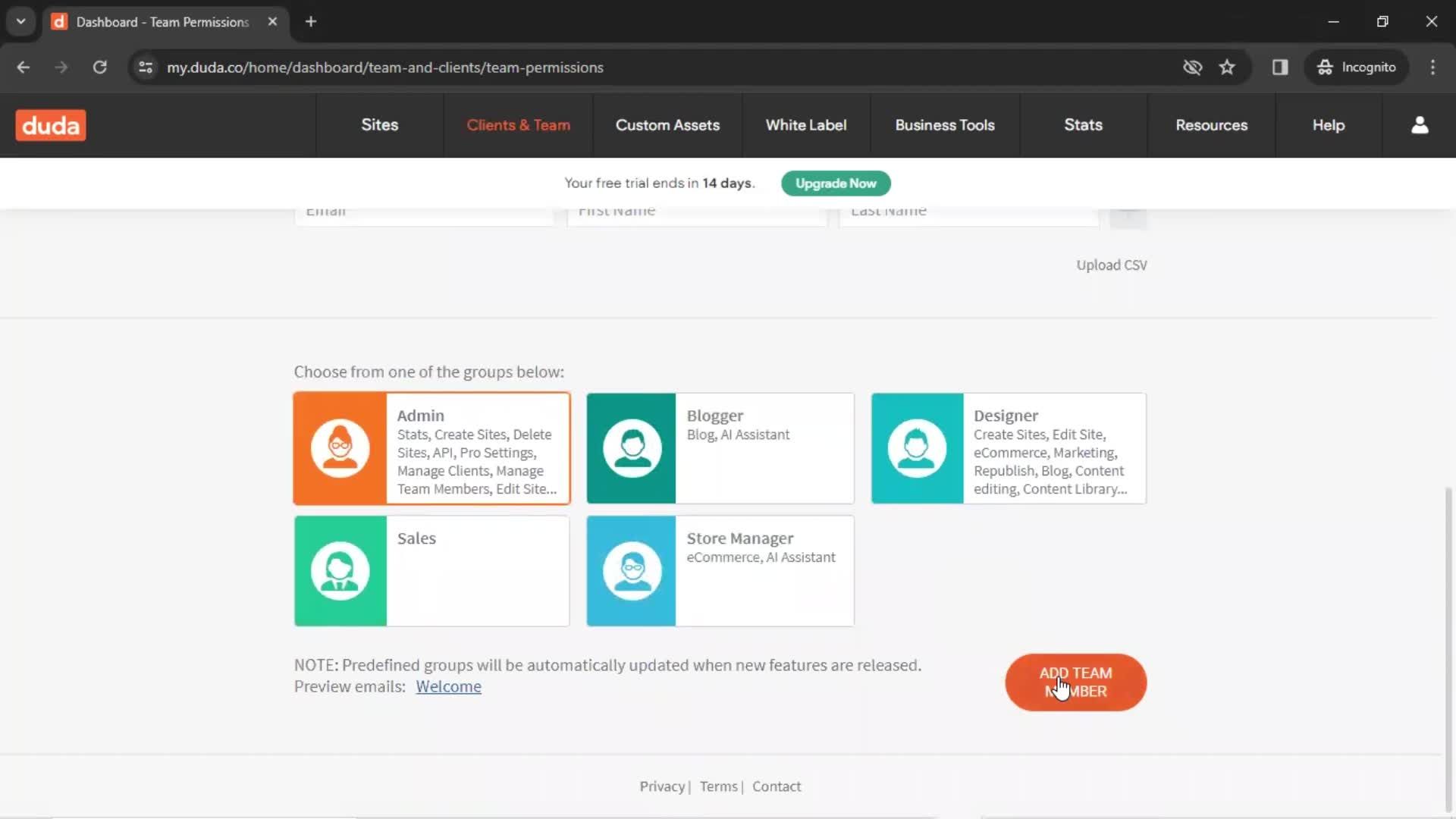Click the Blogger group avatar icon

coord(632,448)
